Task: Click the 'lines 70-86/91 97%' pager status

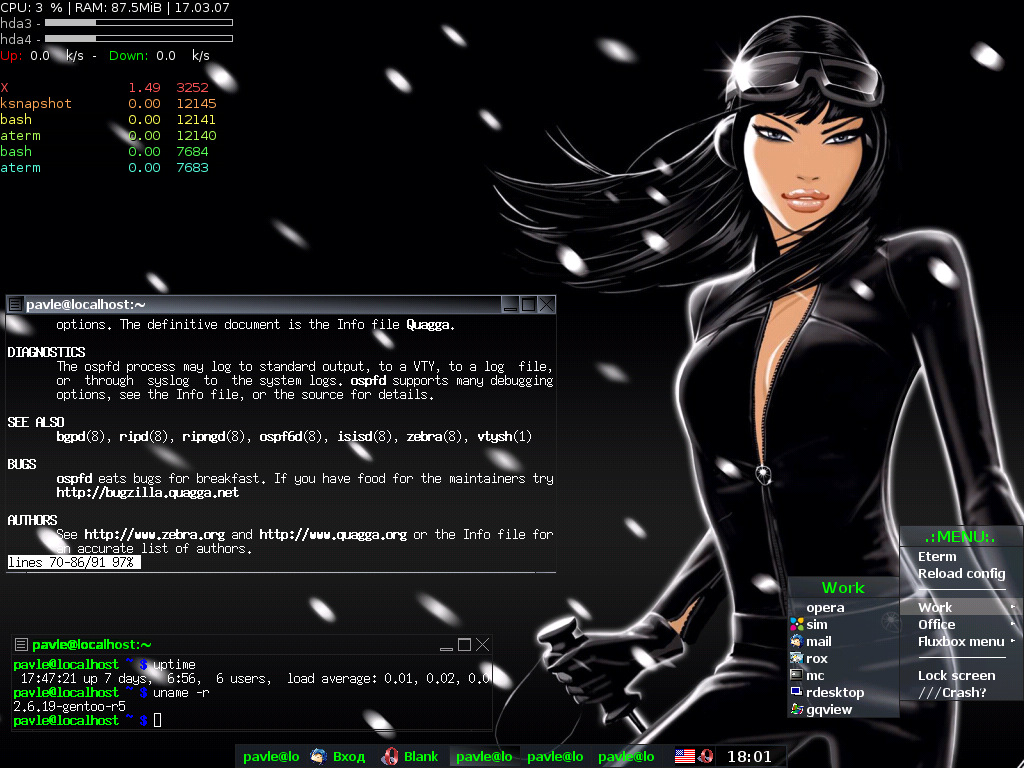Action: [x=73, y=562]
